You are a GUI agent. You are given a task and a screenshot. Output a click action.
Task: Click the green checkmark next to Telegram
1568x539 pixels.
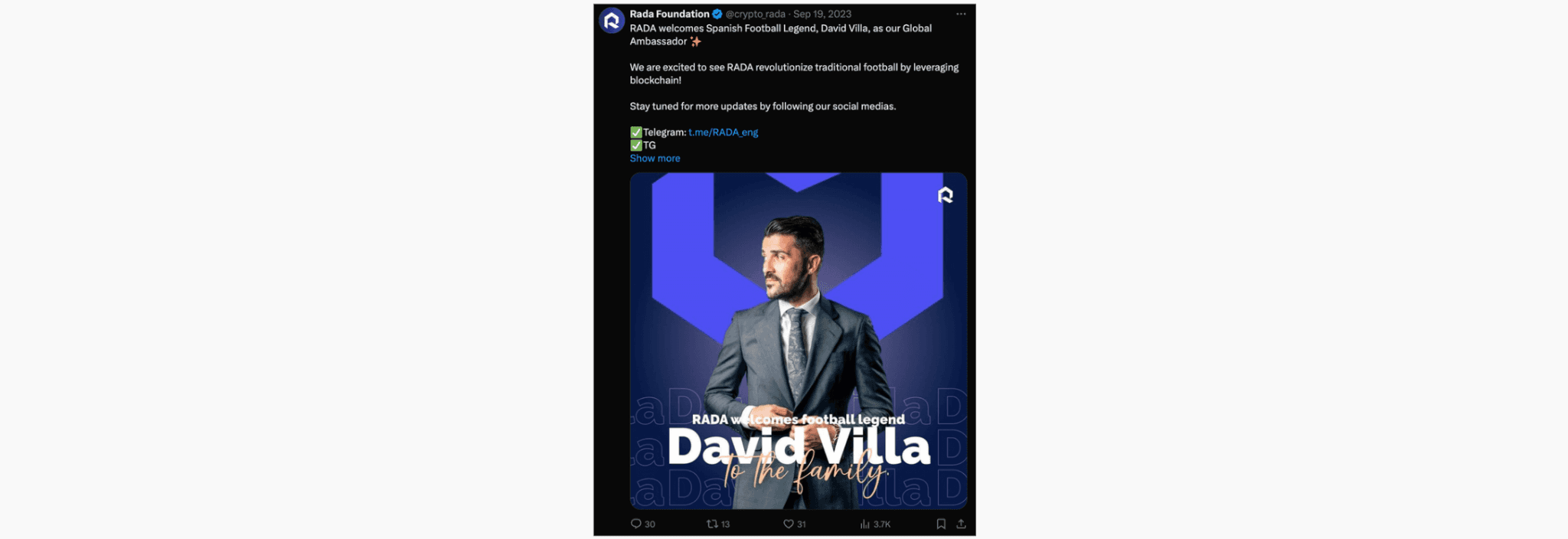[635, 132]
